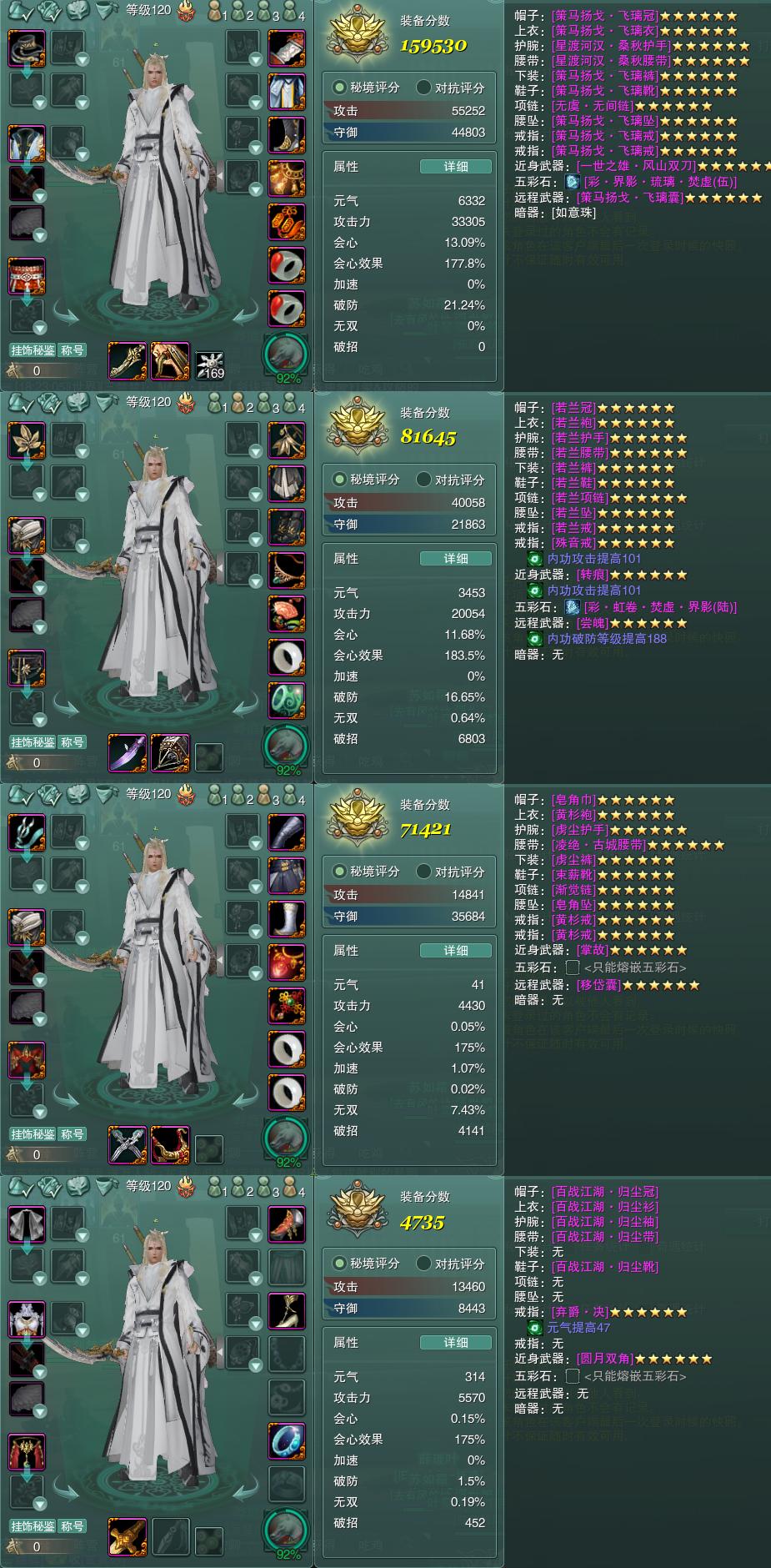Select 对抗评分 radio in the 159530 score panel
Image resolution: width=771 pixels, height=1568 pixels.
(450, 88)
